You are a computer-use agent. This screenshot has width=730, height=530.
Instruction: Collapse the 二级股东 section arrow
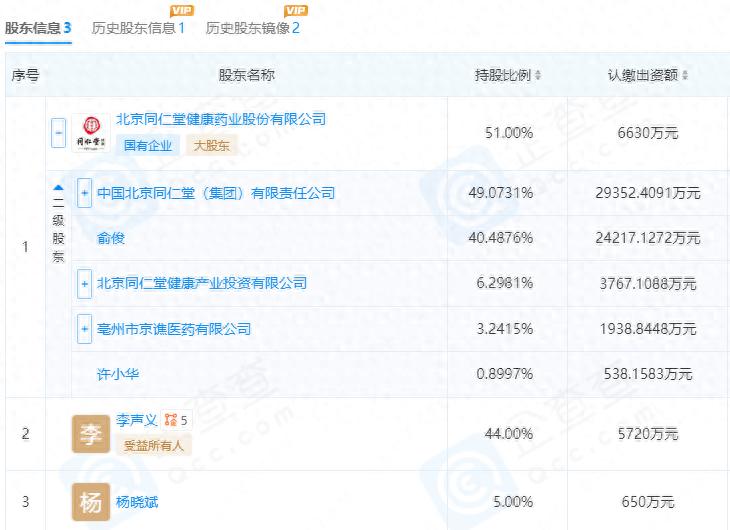click(x=58, y=188)
